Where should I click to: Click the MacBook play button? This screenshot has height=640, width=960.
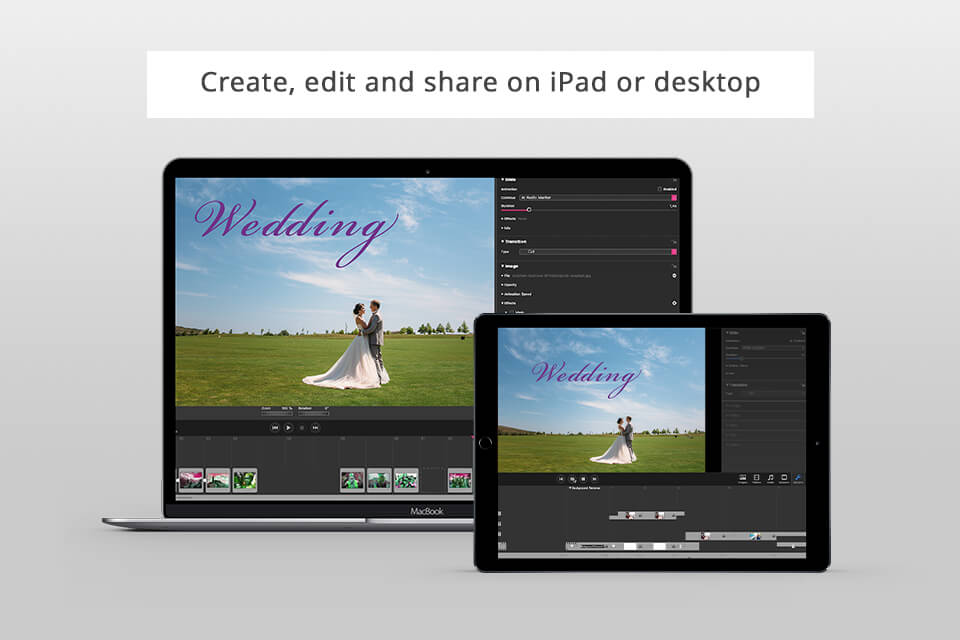[288, 427]
